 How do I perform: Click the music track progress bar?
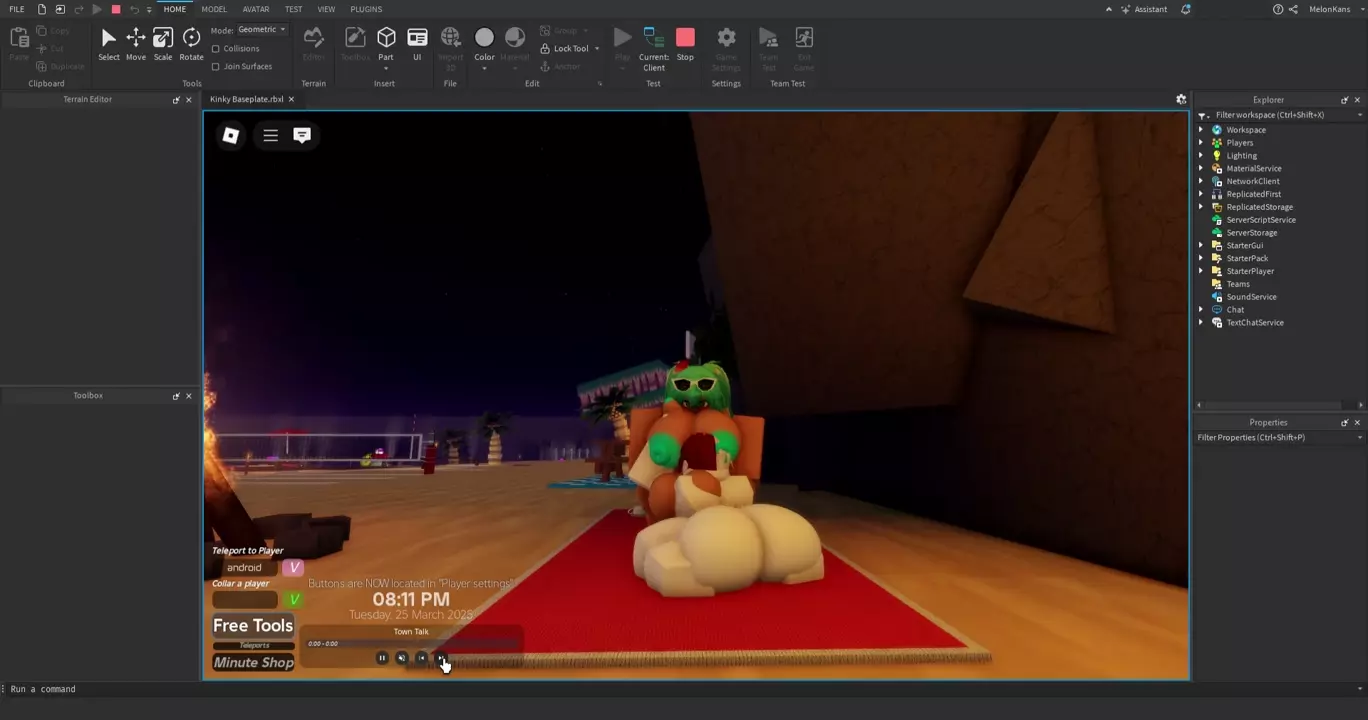[410, 644]
